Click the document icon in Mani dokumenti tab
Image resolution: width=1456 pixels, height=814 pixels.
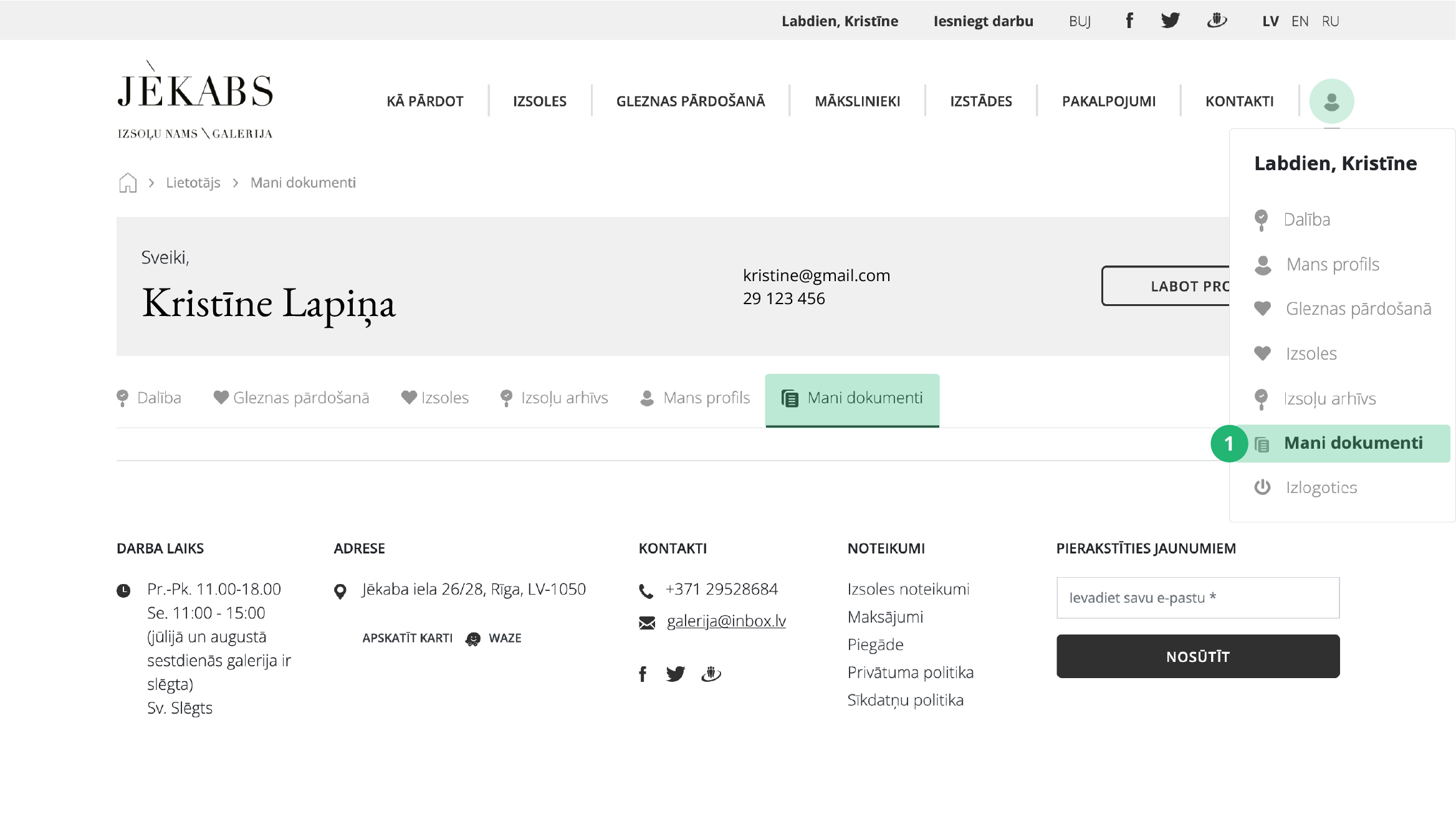pos(790,398)
